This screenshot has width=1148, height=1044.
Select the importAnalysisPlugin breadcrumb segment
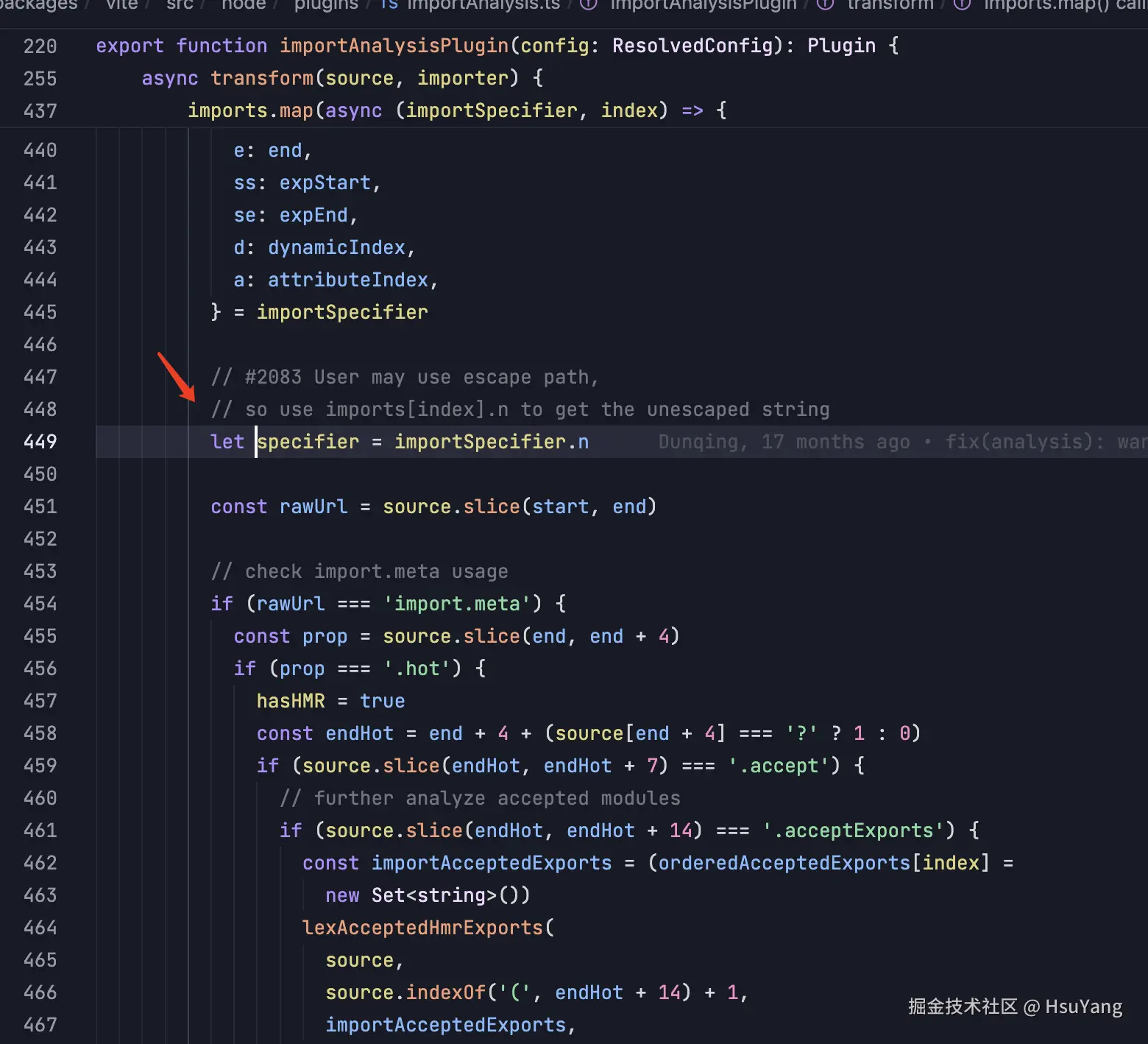click(x=704, y=5)
